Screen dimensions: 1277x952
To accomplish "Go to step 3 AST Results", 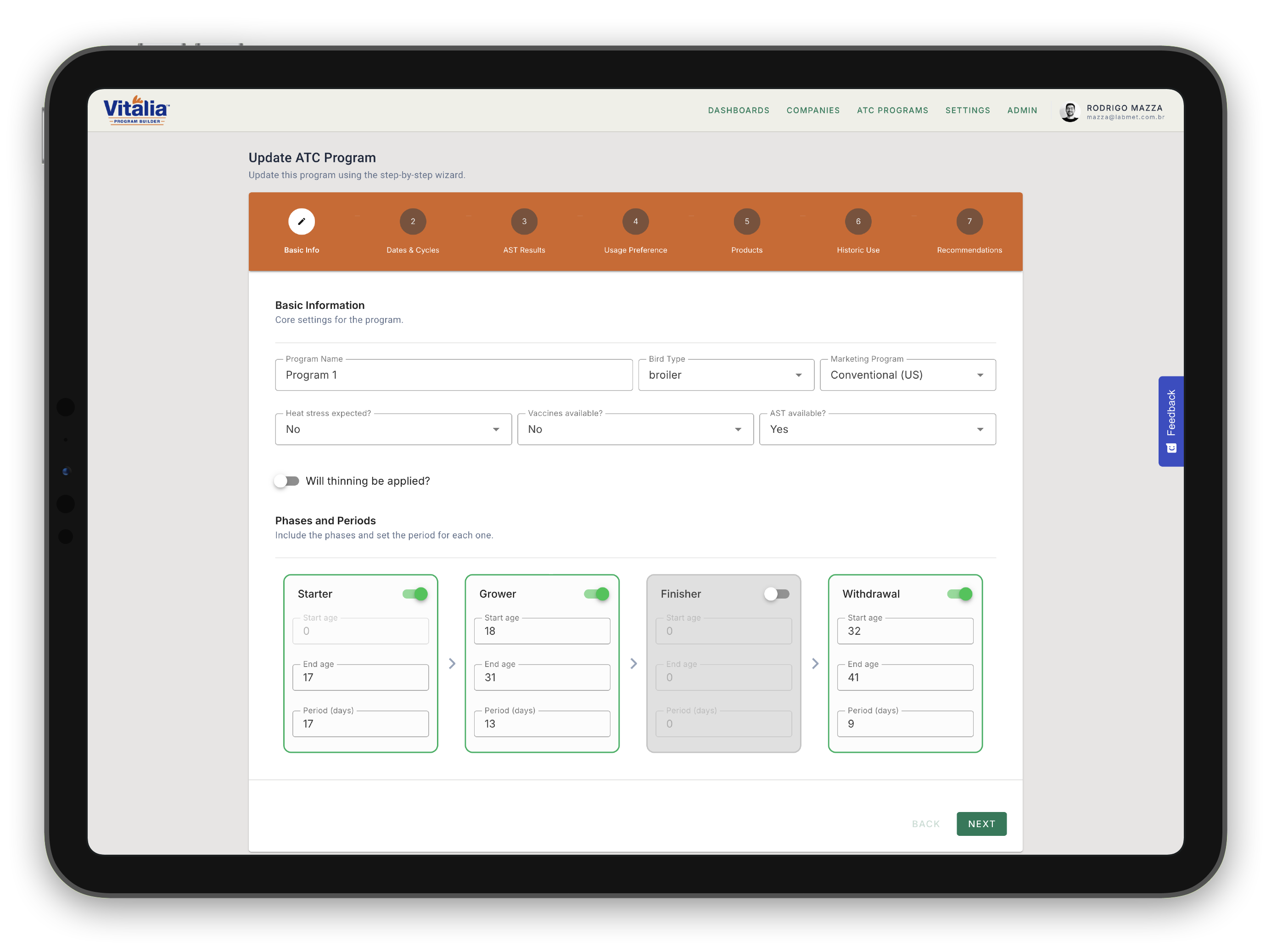I will pyautogui.click(x=524, y=221).
